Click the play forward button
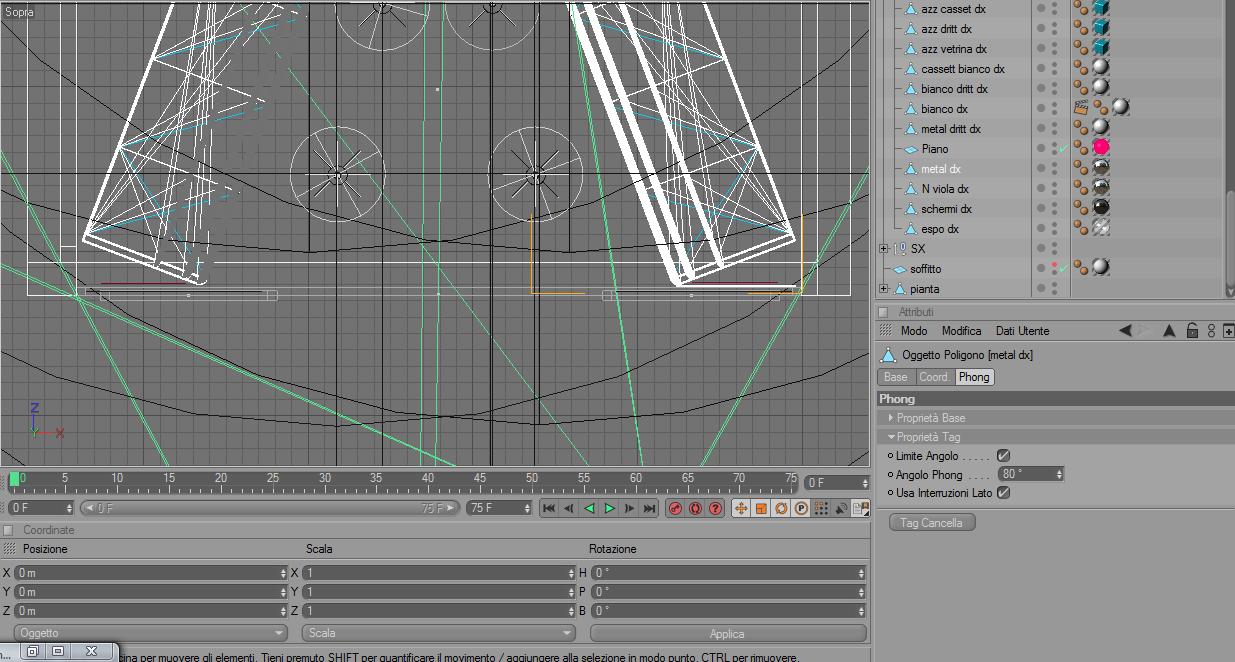This screenshot has width=1235, height=662. tap(609, 508)
